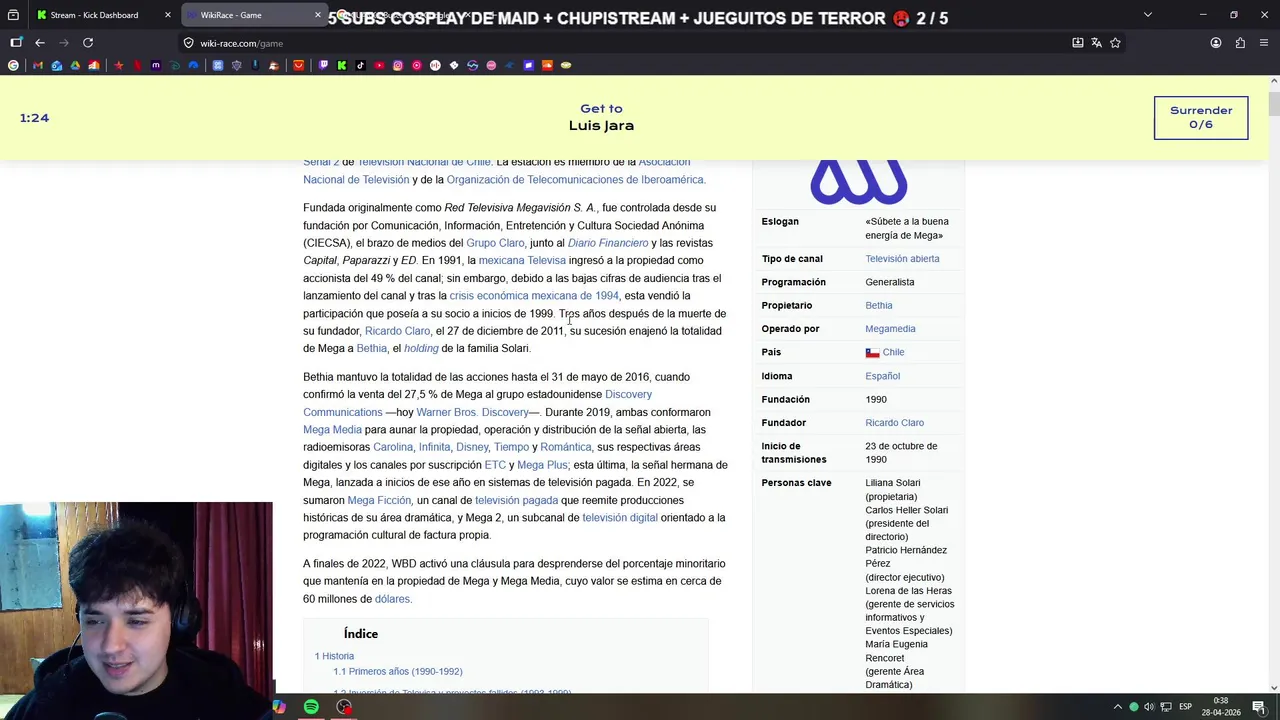
Task: Click the red star bookmark icon
Action: point(119,65)
